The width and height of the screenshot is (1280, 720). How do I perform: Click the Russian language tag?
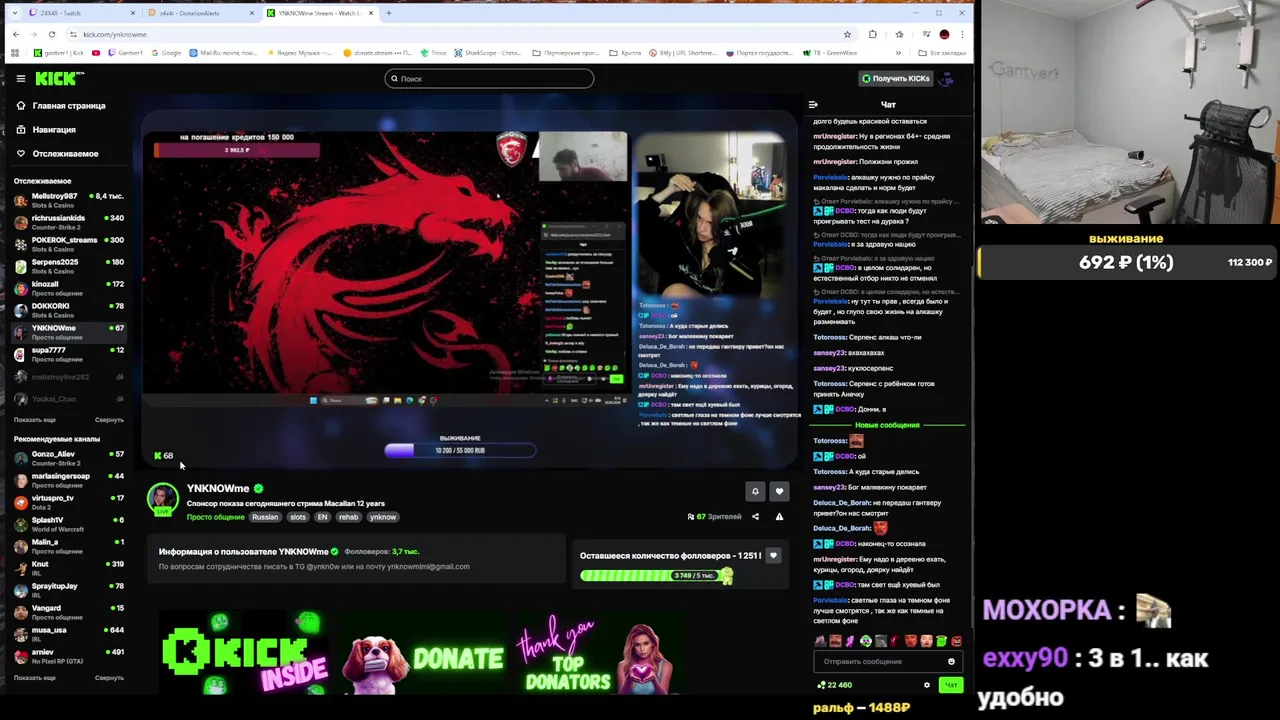(x=265, y=517)
